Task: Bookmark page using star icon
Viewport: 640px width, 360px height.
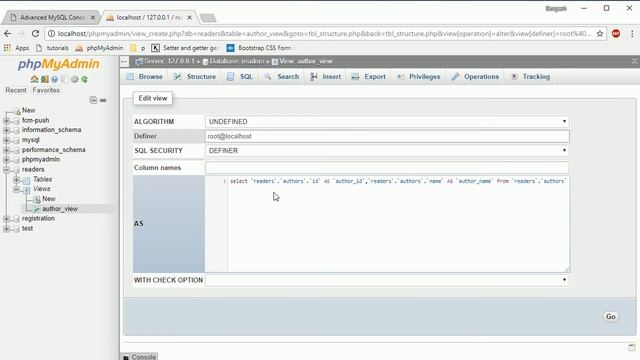Action: [600, 33]
